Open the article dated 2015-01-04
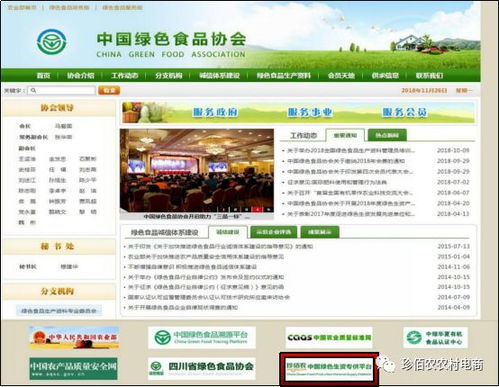This screenshot has height=387, width=499. tap(206, 257)
